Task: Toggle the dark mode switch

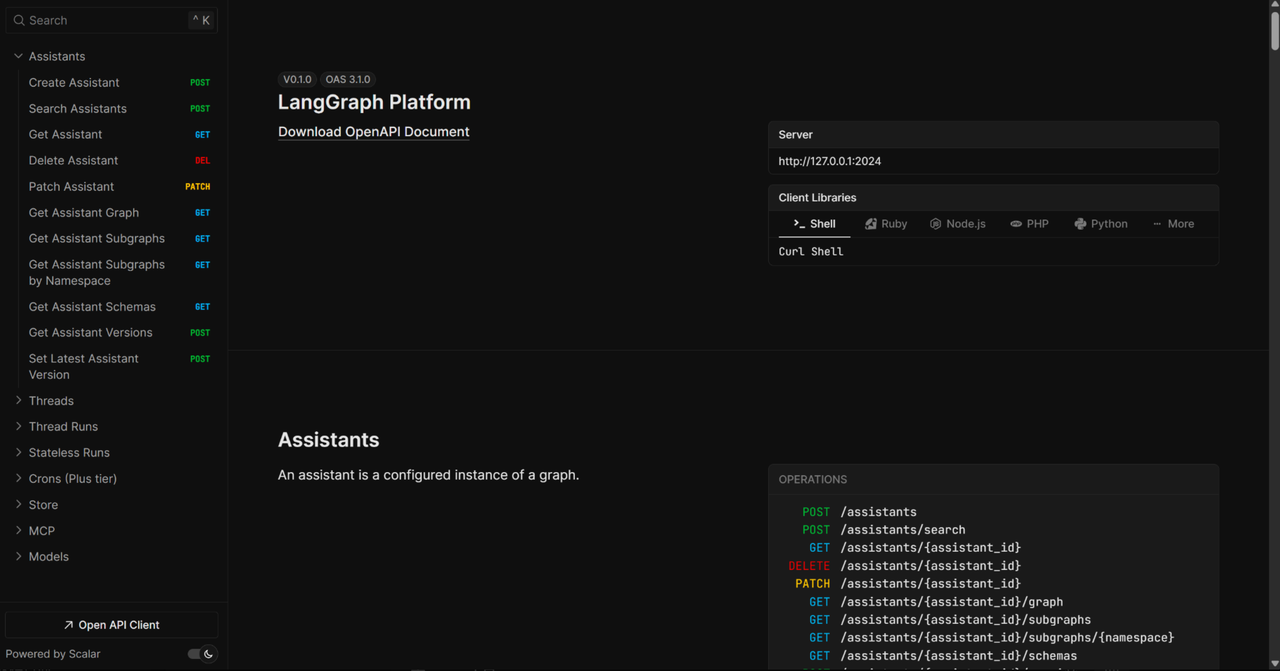Action: (x=202, y=654)
